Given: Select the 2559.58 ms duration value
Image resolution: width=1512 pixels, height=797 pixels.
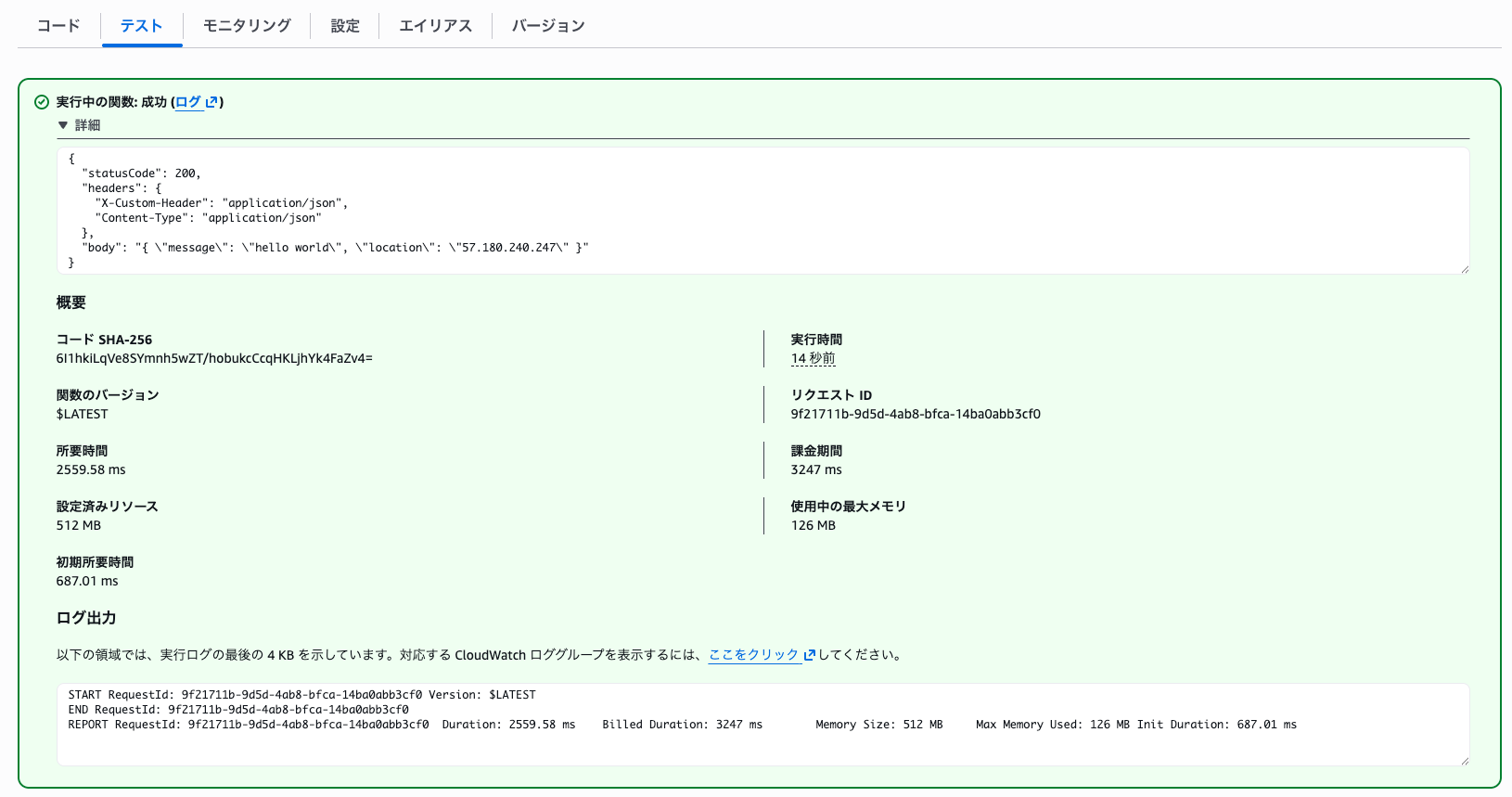Looking at the screenshot, I should (x=91, y=469).
